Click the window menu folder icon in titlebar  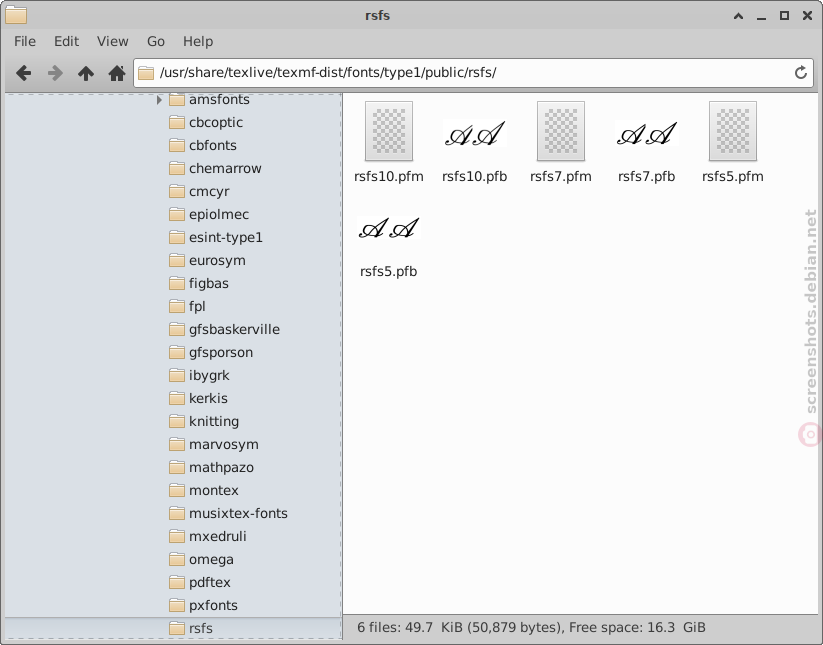16,15
